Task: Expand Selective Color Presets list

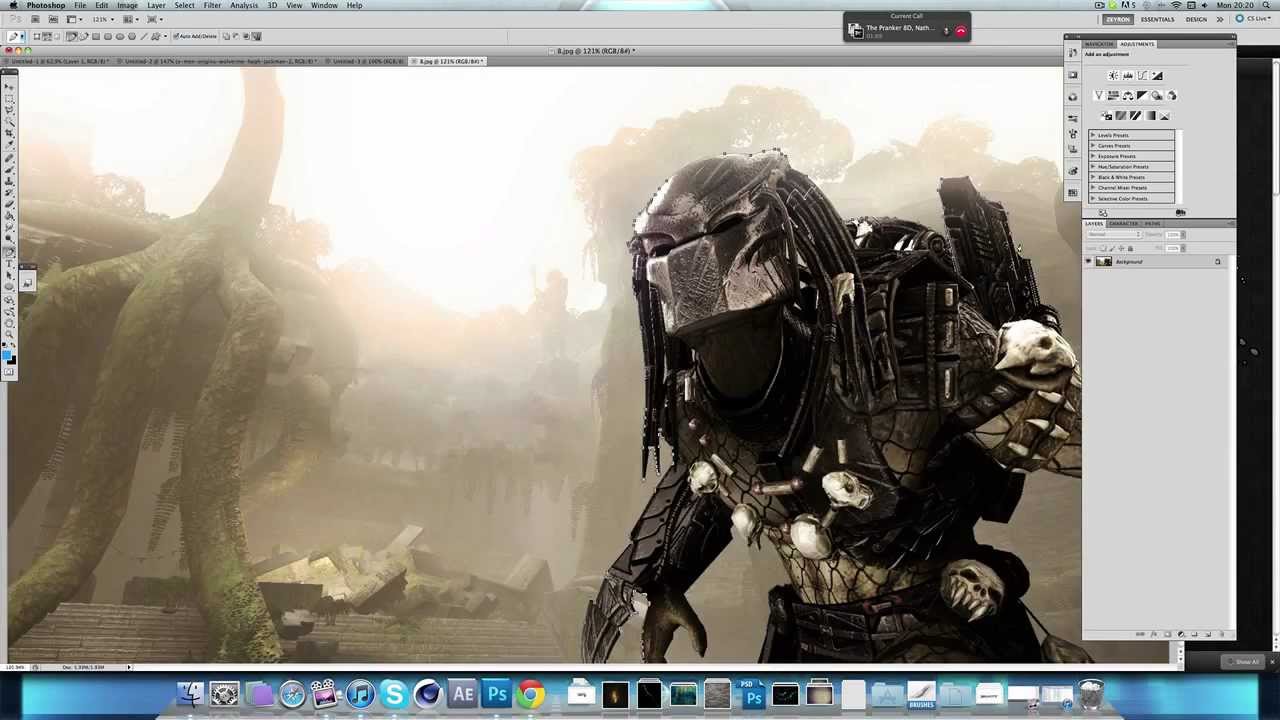Action: pyautogui.click(x=1093, y=198)
